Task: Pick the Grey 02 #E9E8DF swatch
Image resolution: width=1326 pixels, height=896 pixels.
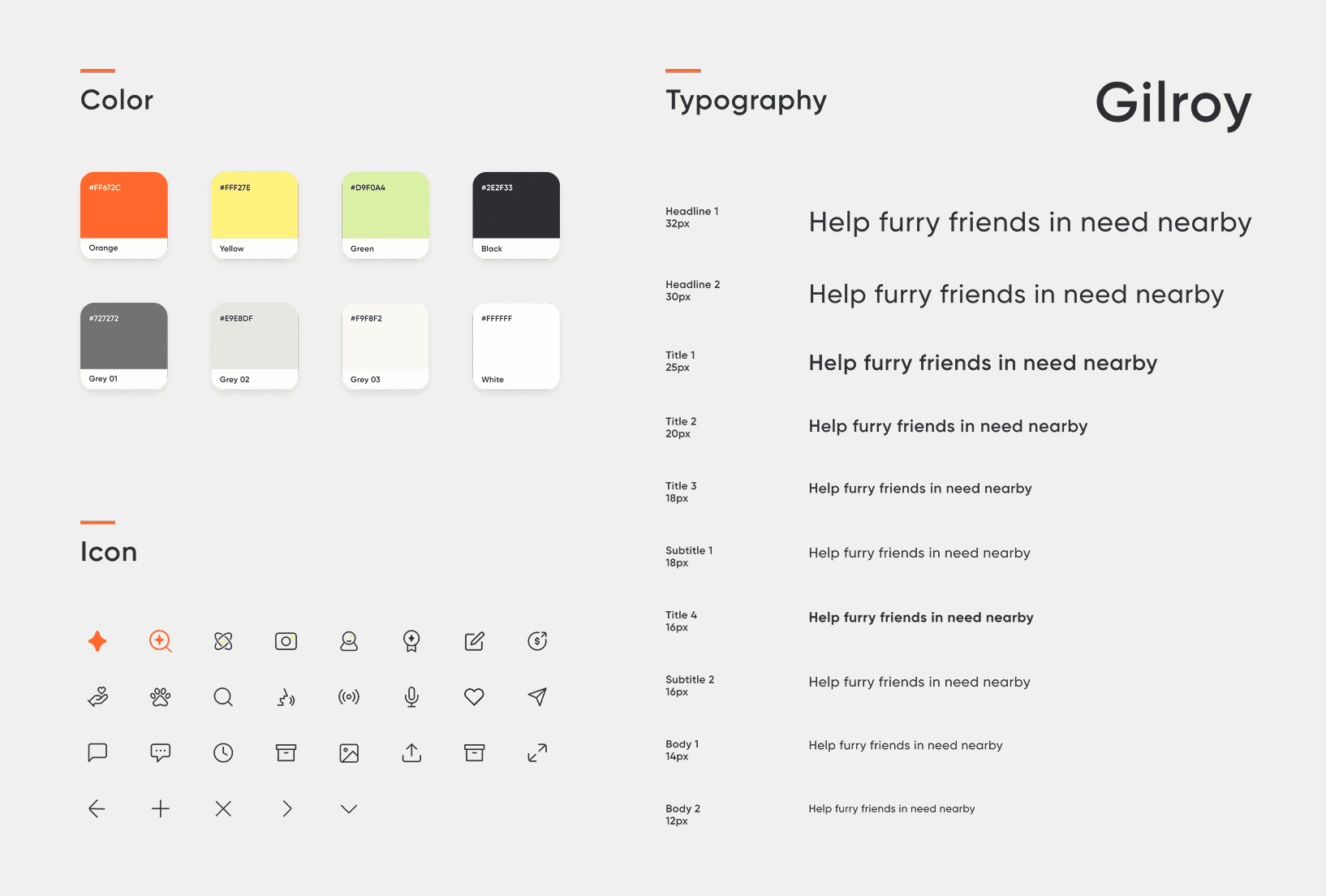Action: [x=255, y=347]
